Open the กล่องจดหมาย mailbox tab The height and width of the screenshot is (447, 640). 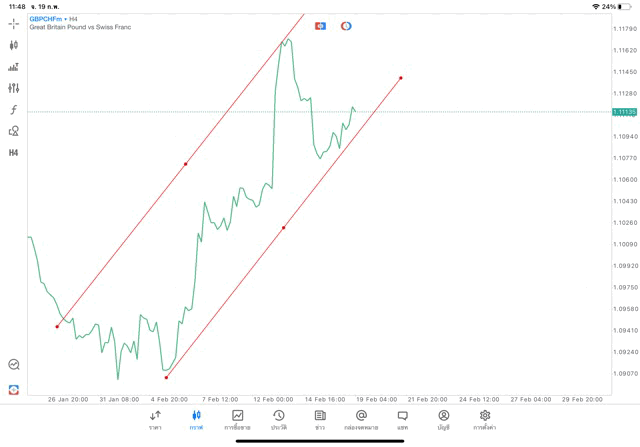[x=361, y=419]
